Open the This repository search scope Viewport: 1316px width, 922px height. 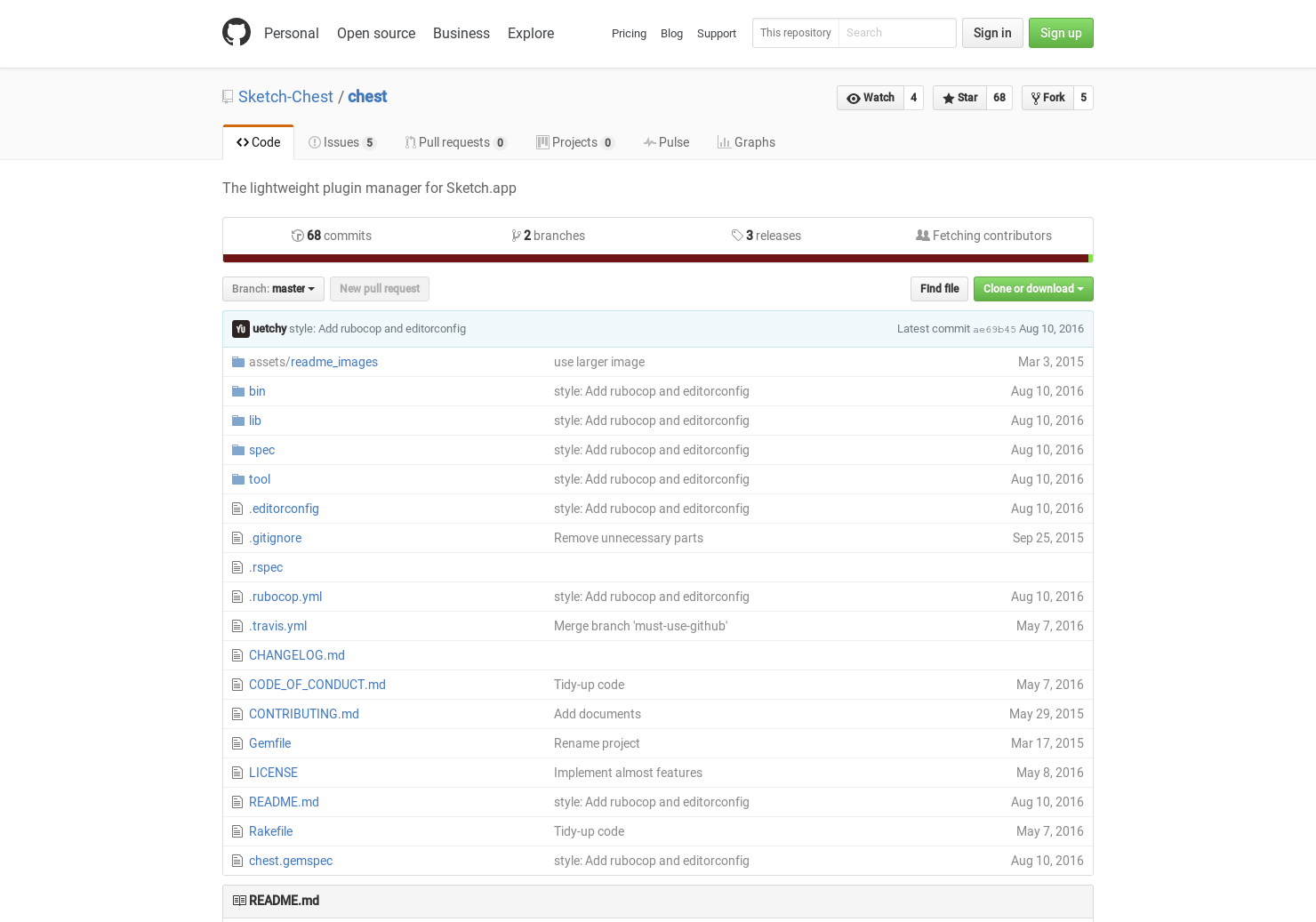[x=796, y=33]
